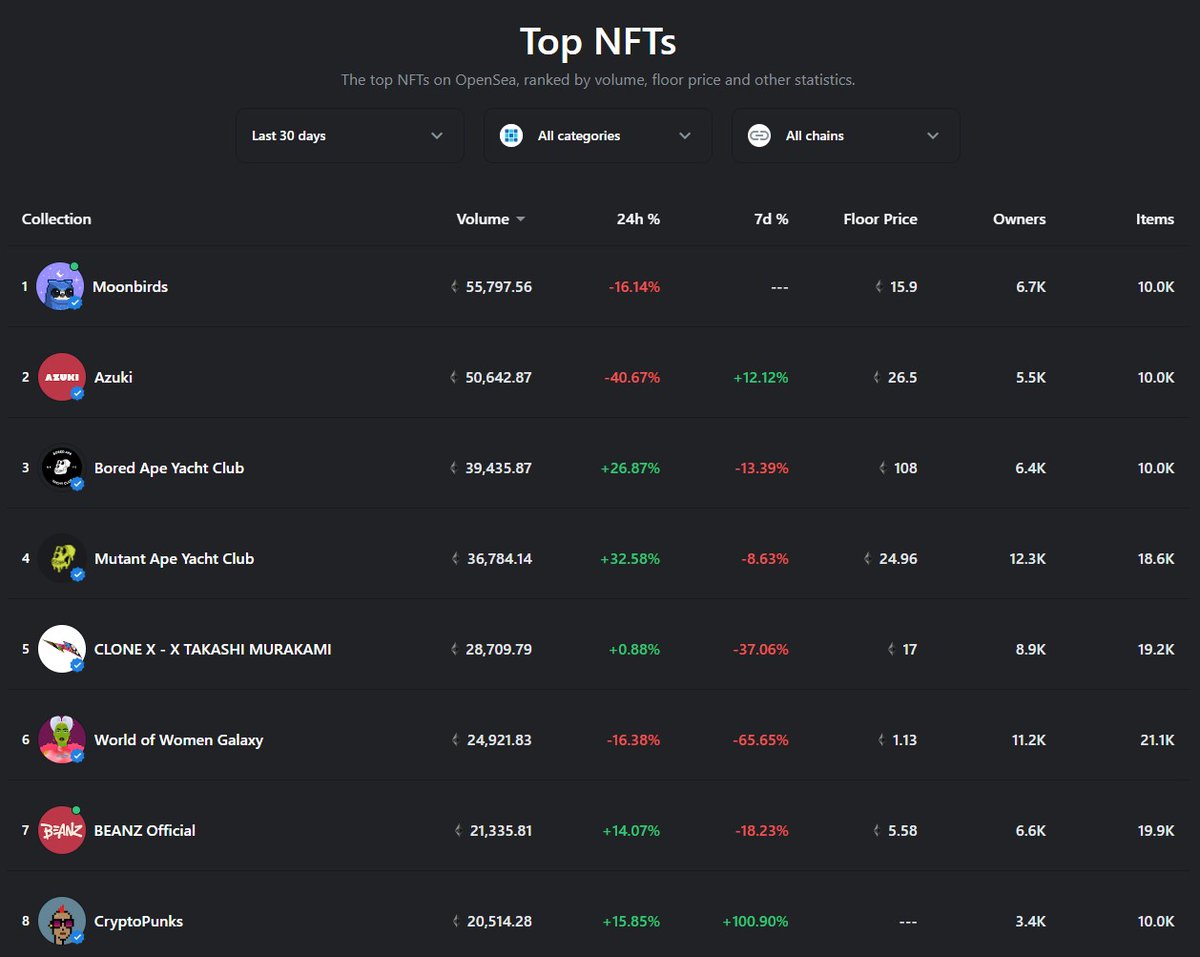Click the Bored Ape Yacht Club name

(169, 468)
